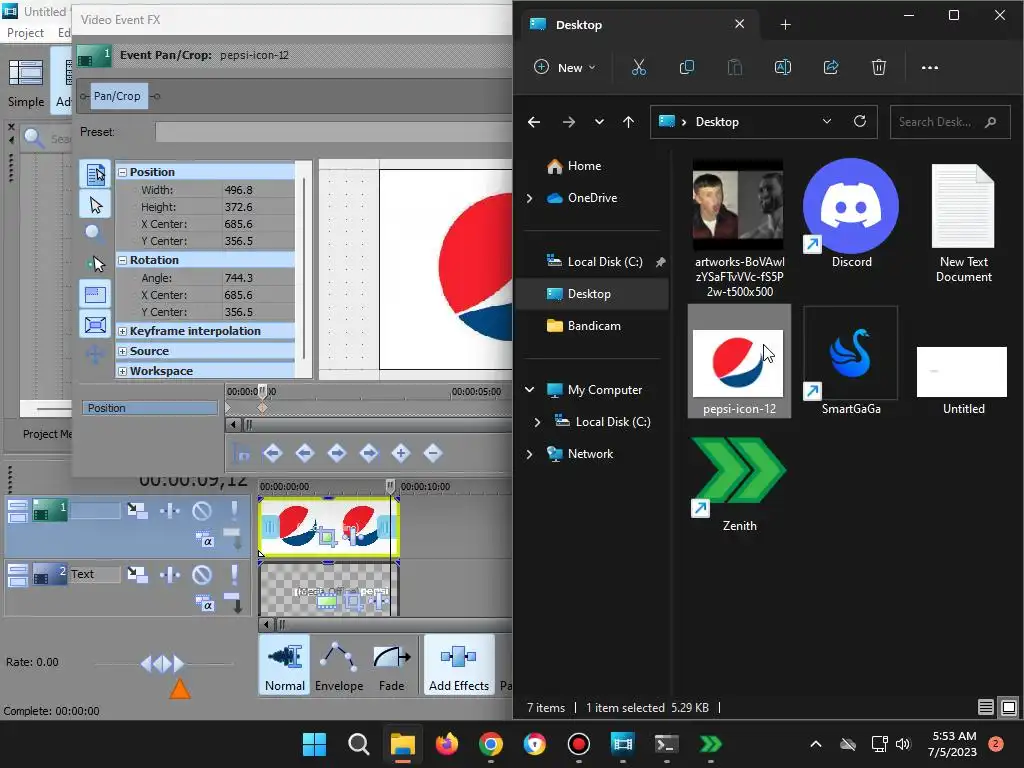The width and height of the screenshot is (1024, 768).
Task: Open the recent locations dropdown chevron
Action: click(x=599, y=122)
